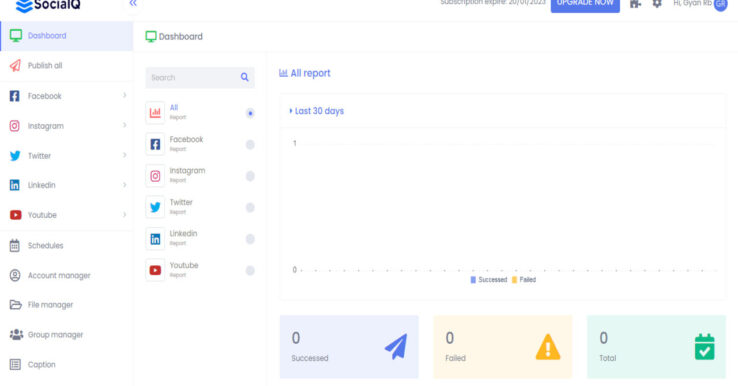Open the Hi, Gyan user profile
738x386 pixels.
click(x=700, y=4)
